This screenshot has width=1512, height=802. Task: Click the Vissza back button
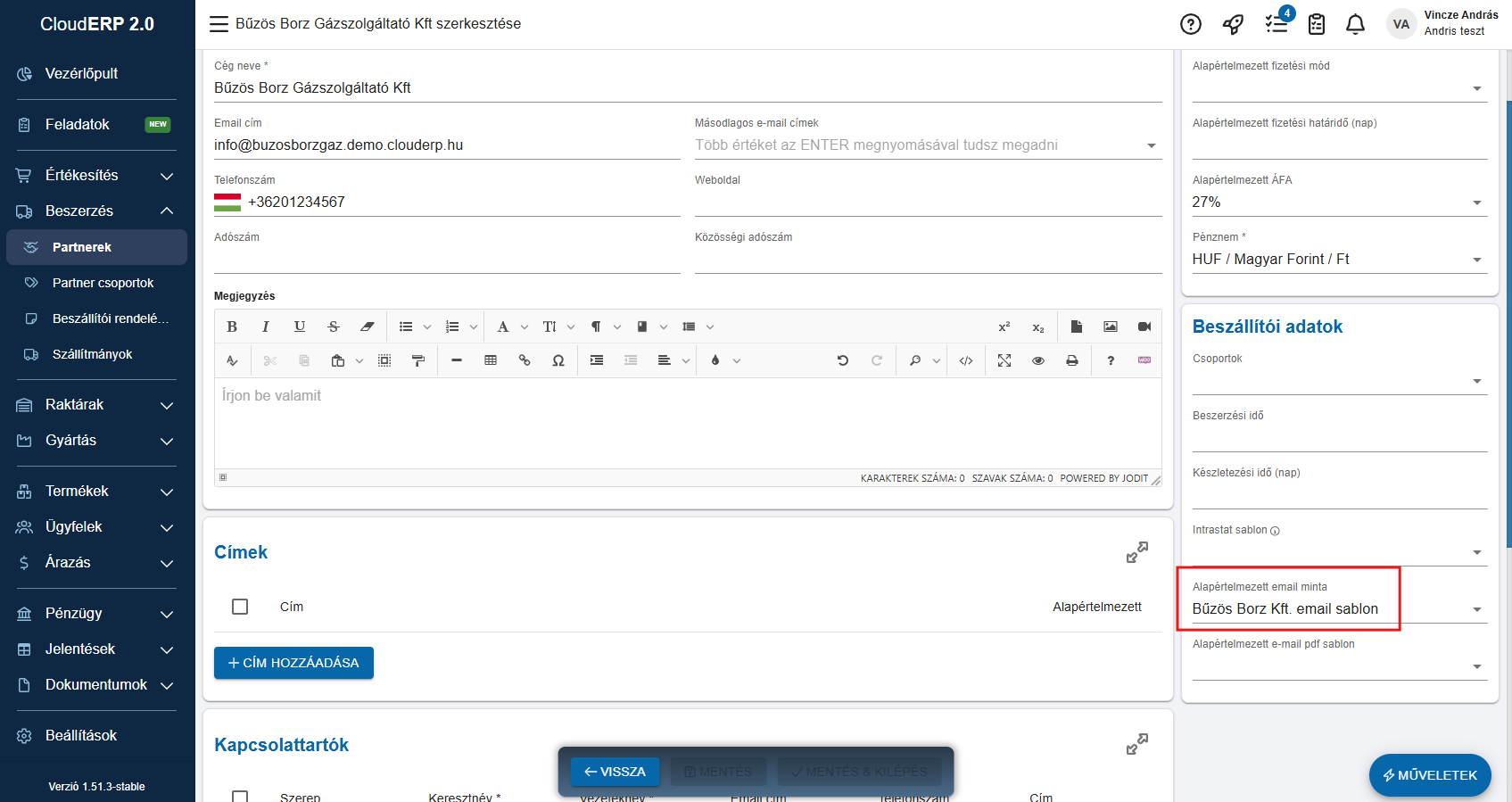coord(615,772)
